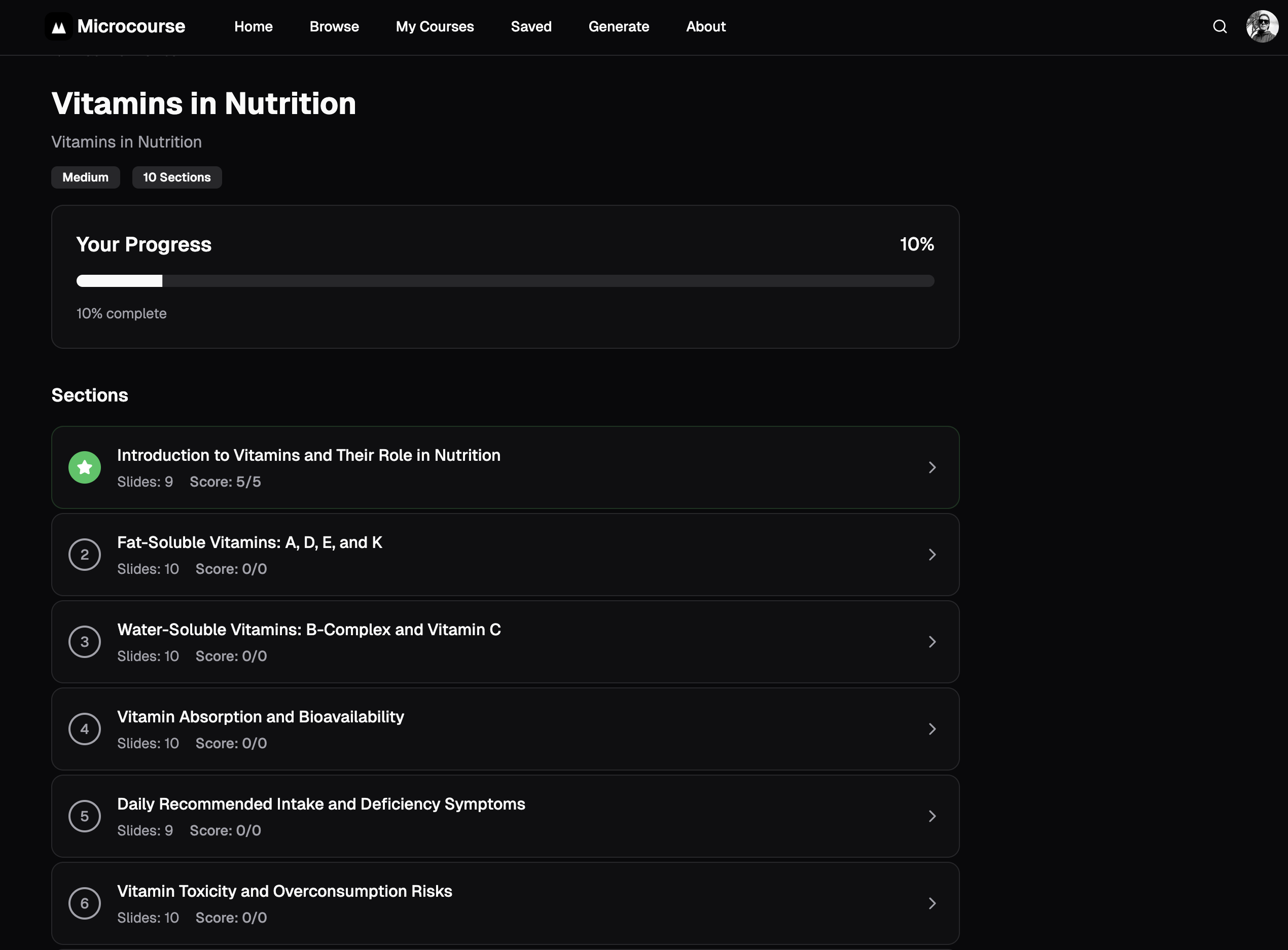Open Vitamin Absorption and Bioavailability section

click(505, 729)
